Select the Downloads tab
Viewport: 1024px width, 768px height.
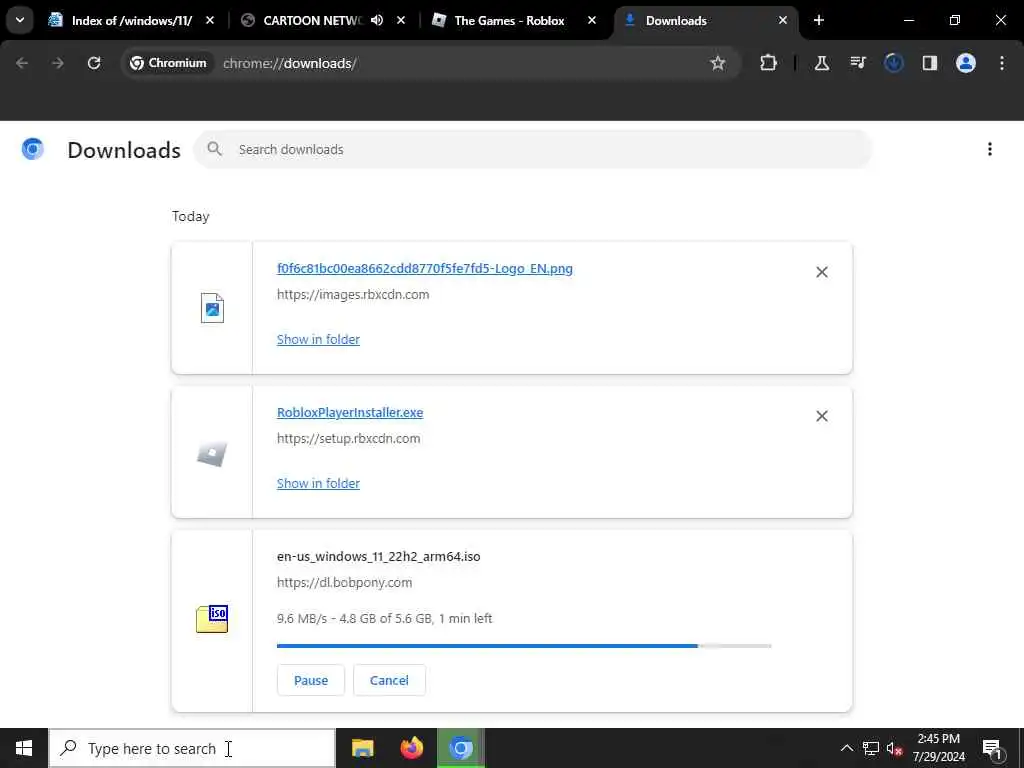point(676,21)
